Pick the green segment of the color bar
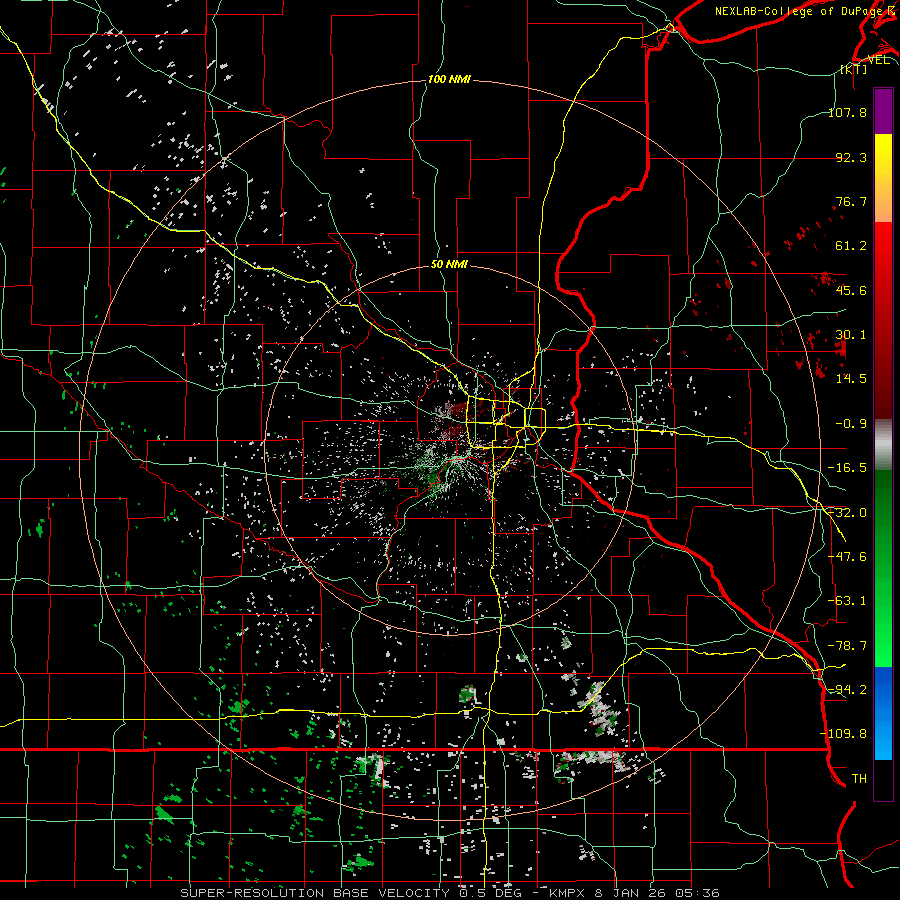This screenshot has height=900, width=900. click(x=883, y=568)
